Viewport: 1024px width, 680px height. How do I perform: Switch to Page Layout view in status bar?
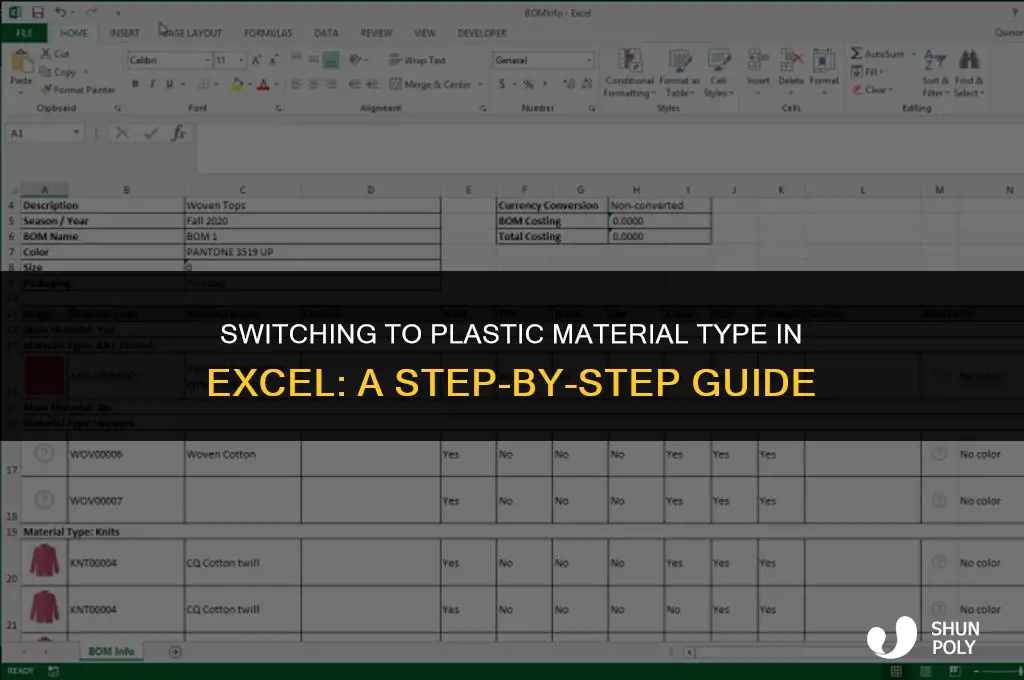[925, 671]
